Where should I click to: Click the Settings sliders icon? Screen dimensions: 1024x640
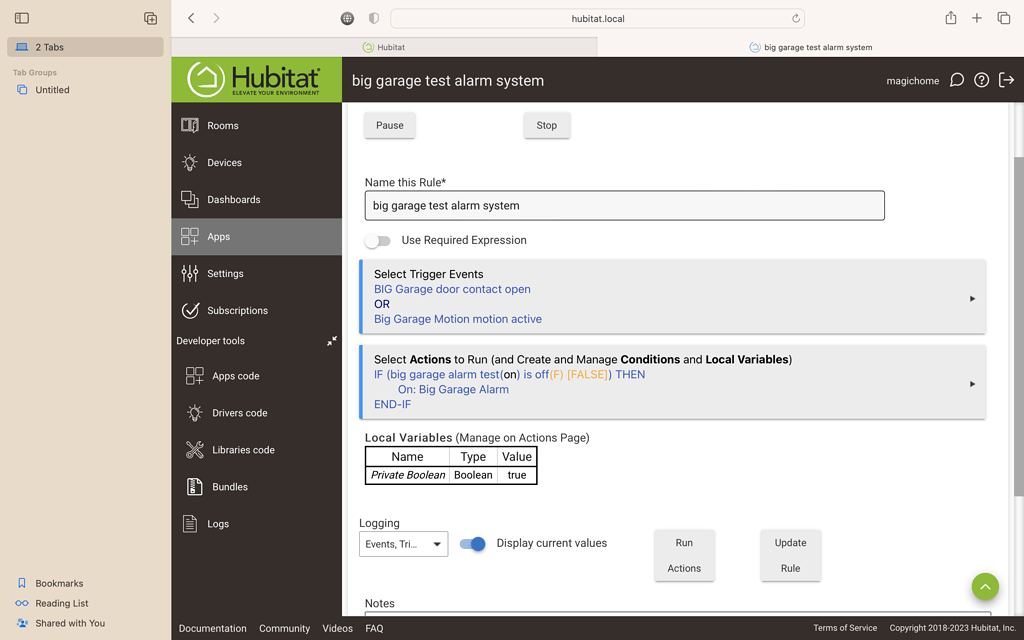190,273
